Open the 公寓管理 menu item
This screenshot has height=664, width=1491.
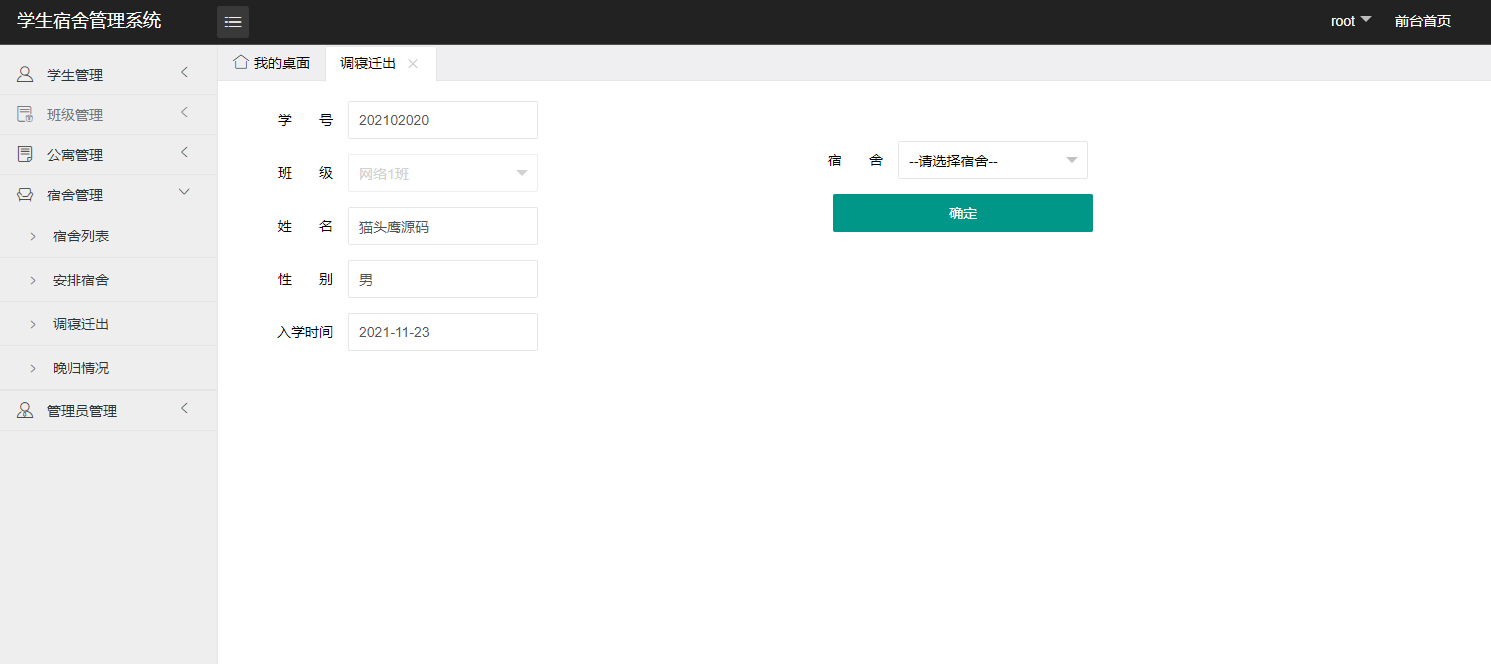[108, 155]
